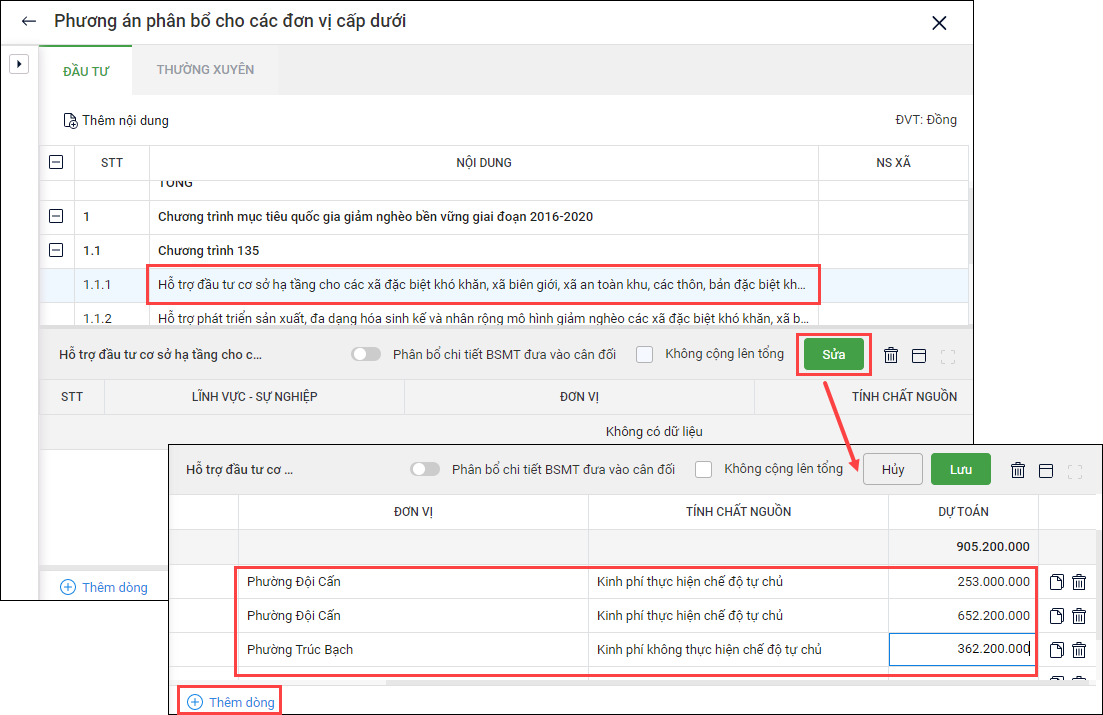Collapse row 1 national poverty program
This screenshot has height=715, width=1103.
tap(56, 217)
